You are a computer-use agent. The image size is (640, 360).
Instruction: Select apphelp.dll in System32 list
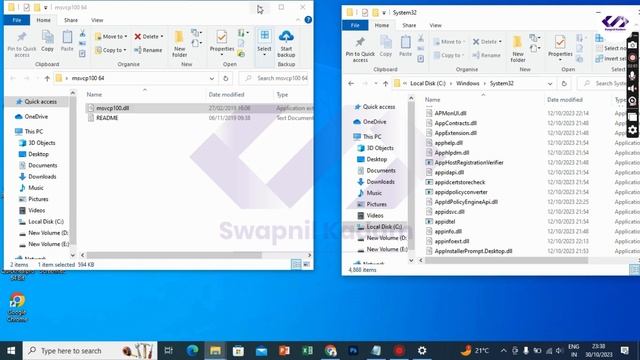[x=449, y=143]
